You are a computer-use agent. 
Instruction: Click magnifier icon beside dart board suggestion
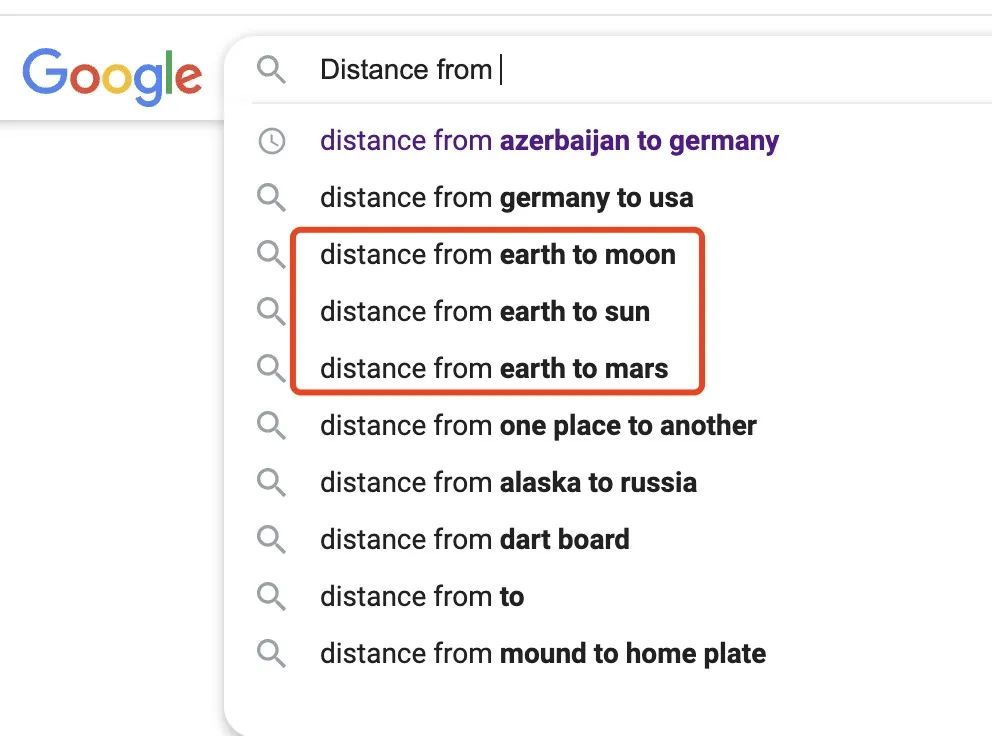(271, 540)
